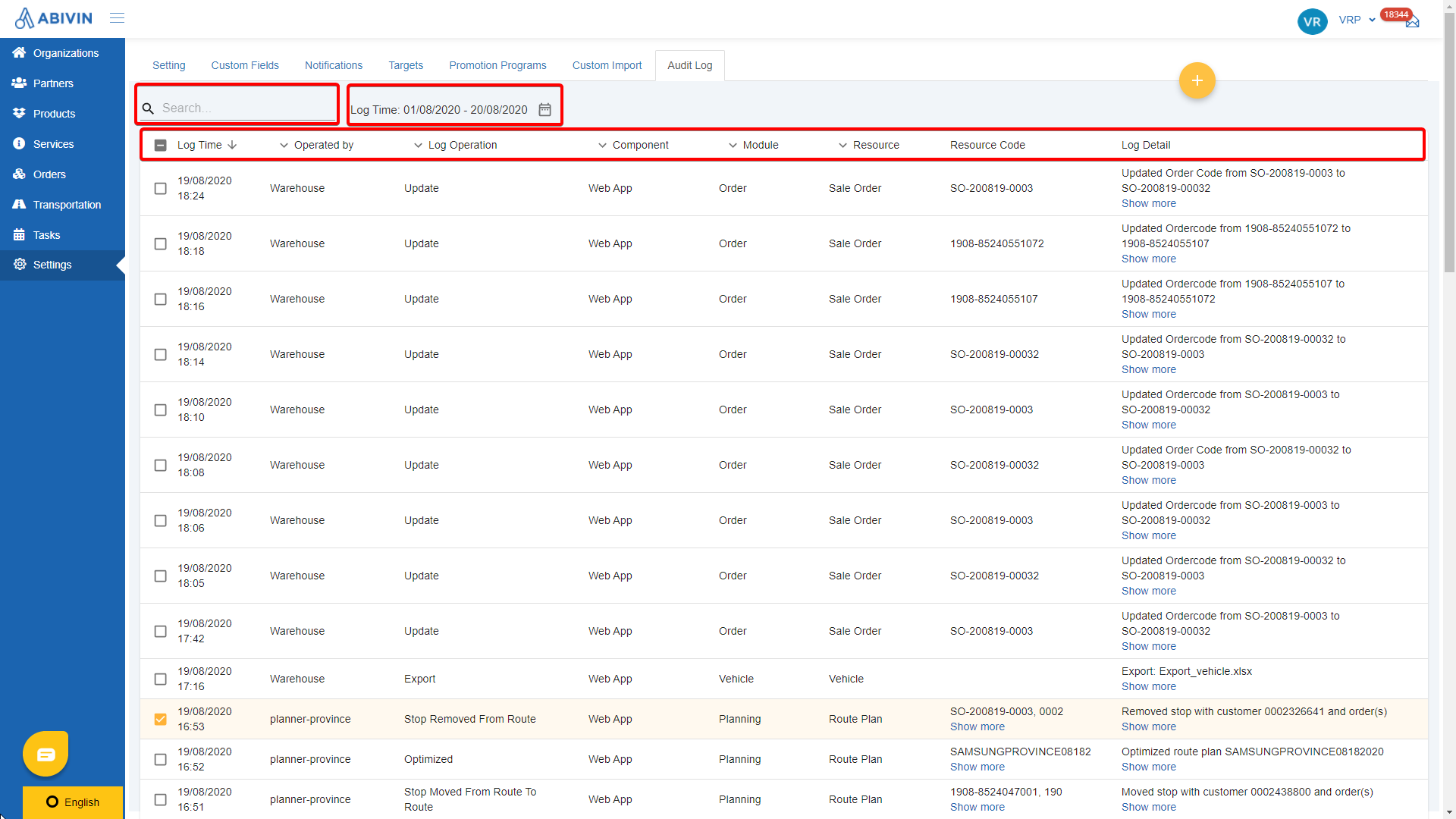
Task: Click the Log Detail column header
Action: coord(1145,145)
